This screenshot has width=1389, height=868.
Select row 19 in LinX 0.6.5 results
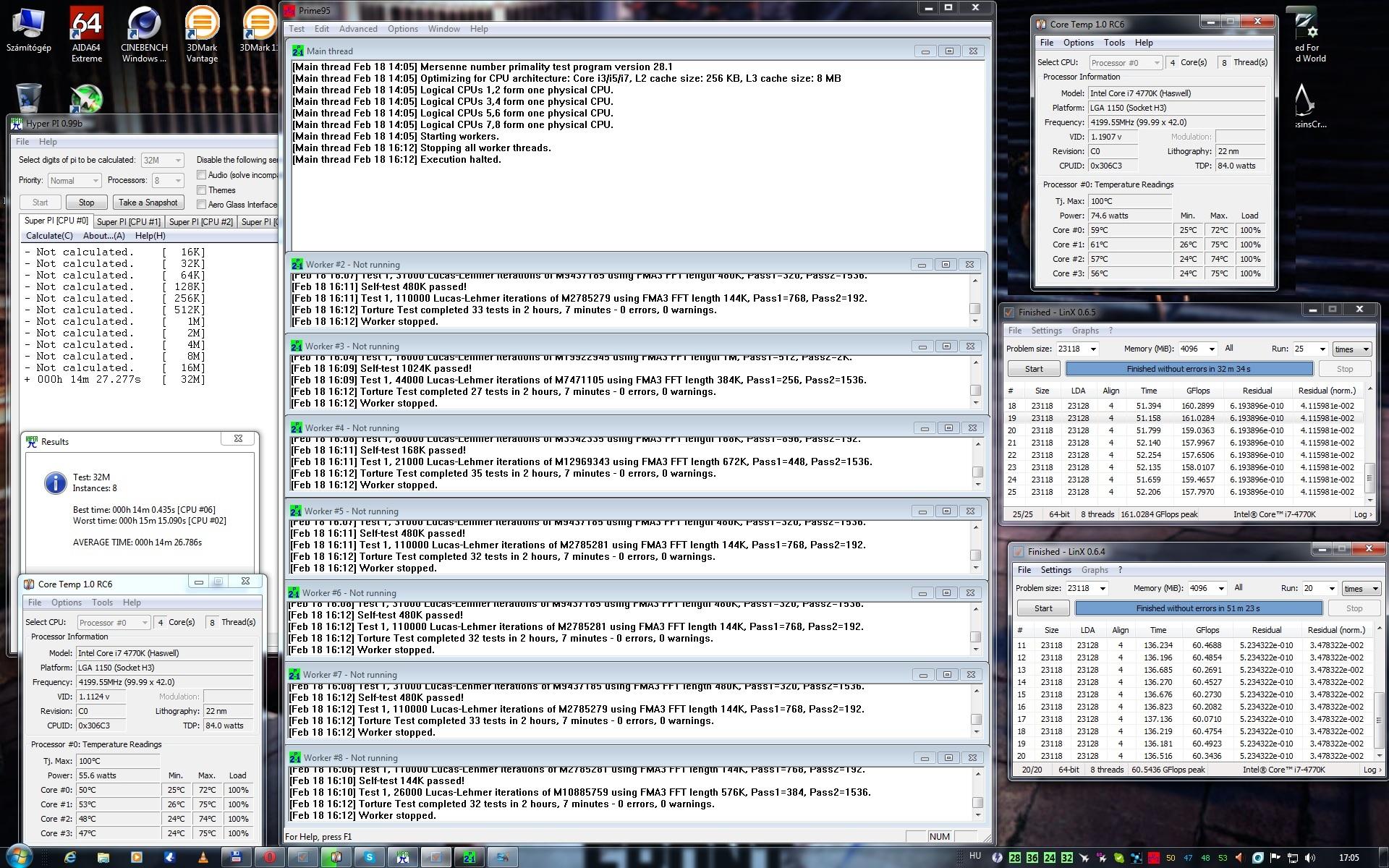point(1184,418)
